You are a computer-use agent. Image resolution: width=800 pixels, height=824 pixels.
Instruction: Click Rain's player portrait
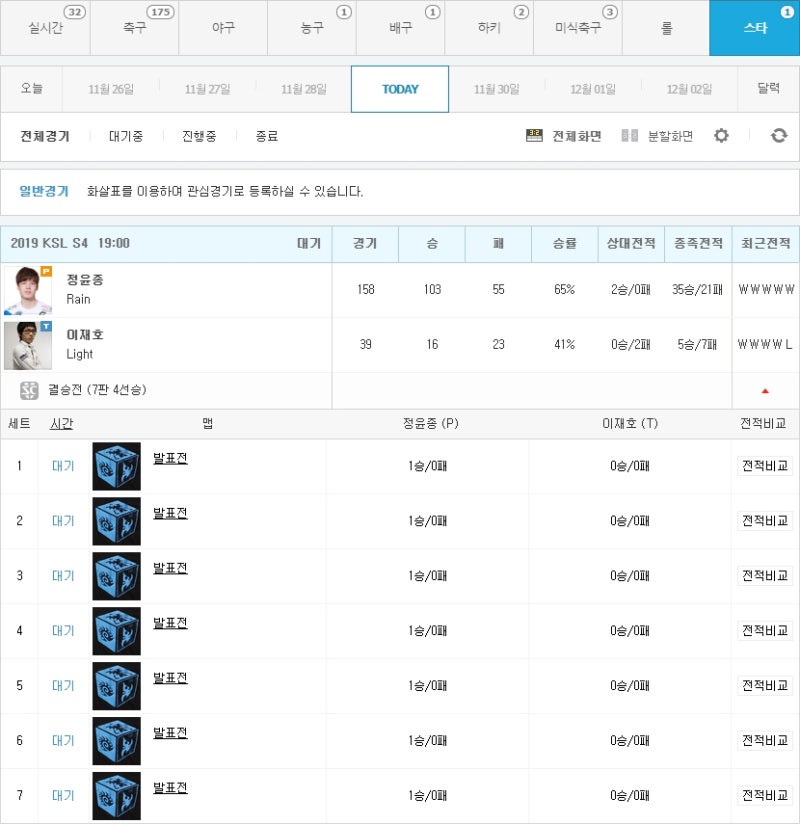coord(28,291)
